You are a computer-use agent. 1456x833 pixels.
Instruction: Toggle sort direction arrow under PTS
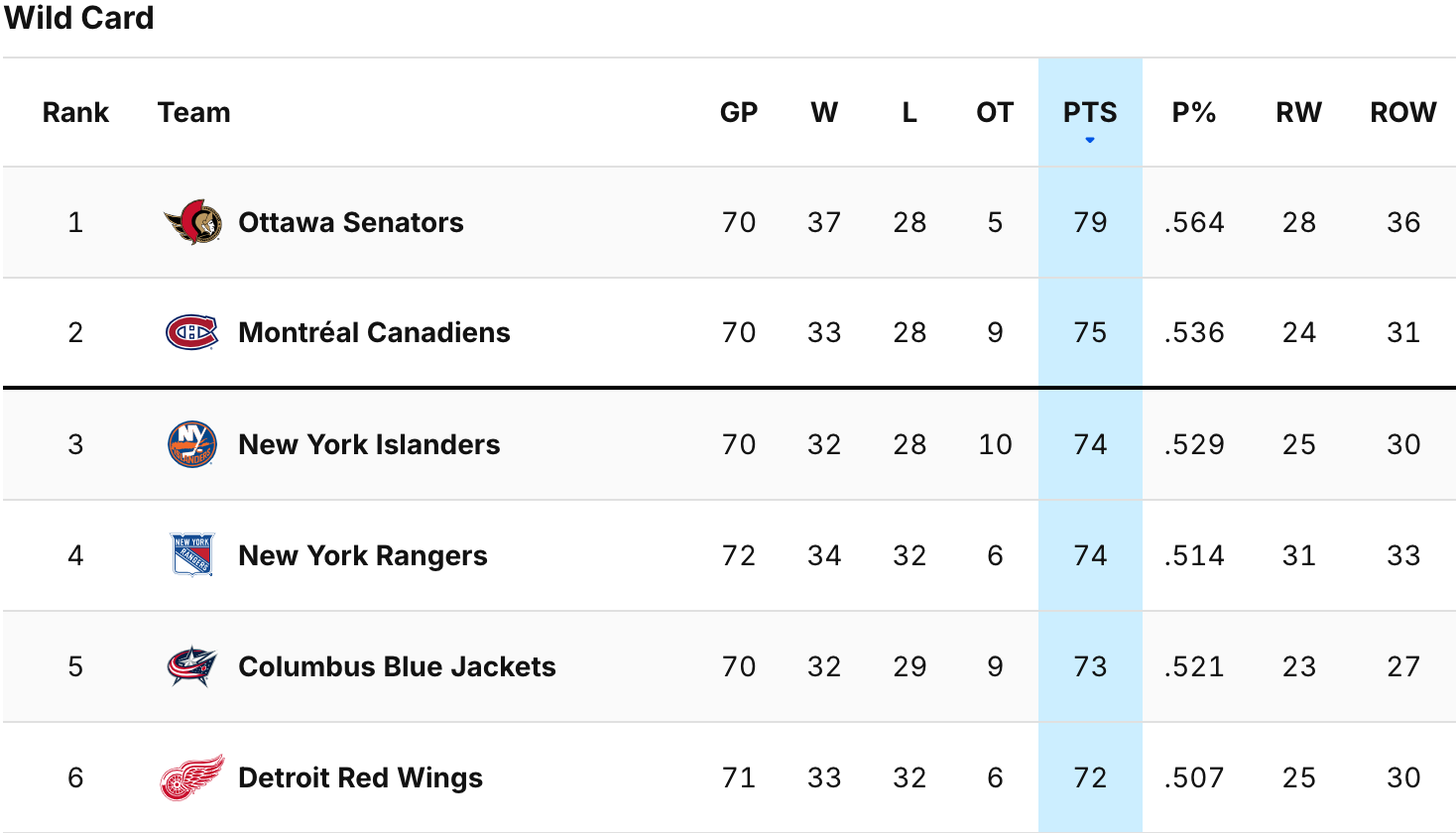coord(1090,140)
